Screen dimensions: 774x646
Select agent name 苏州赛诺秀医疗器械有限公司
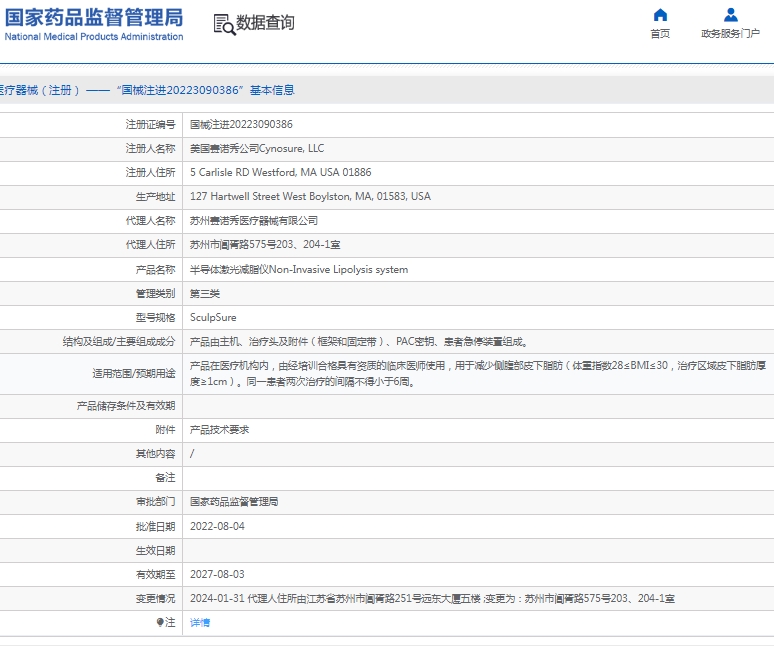(x=254, y=221)
